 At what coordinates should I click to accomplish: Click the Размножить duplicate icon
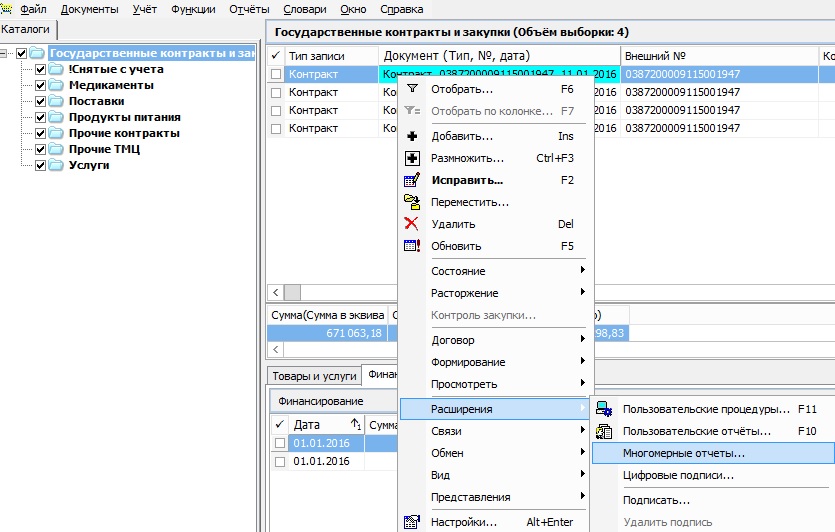click(411, 158)
